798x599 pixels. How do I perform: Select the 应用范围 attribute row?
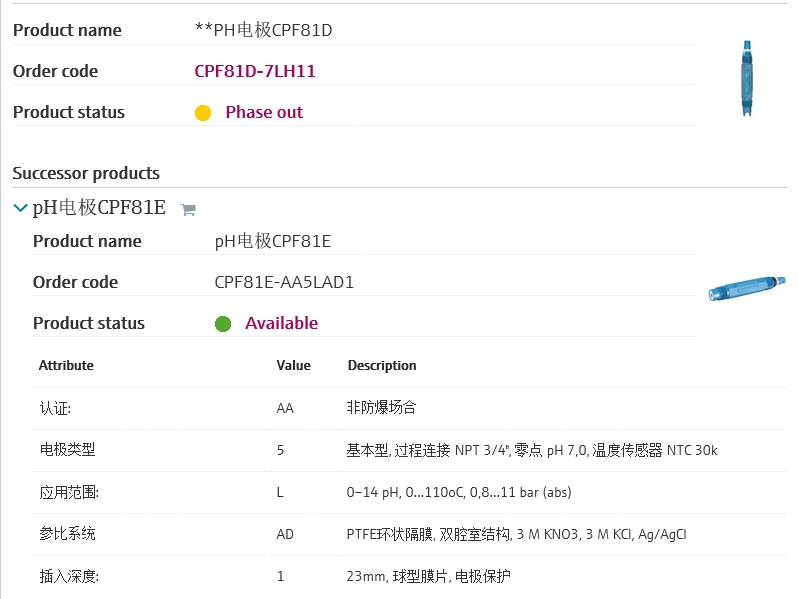[69, 492]
